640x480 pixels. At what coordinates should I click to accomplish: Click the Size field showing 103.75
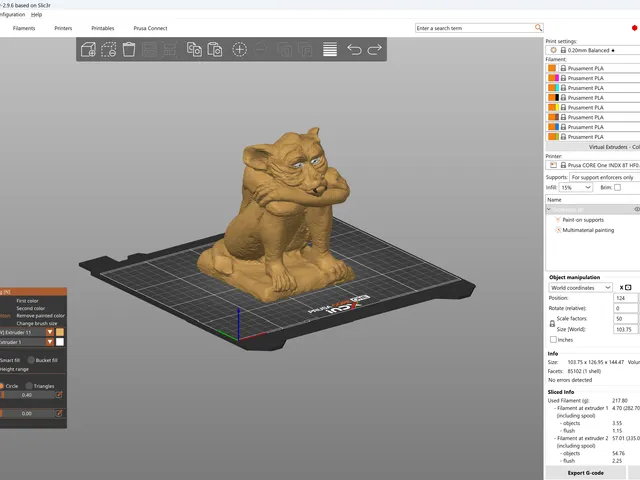click(x=625, y=329)
